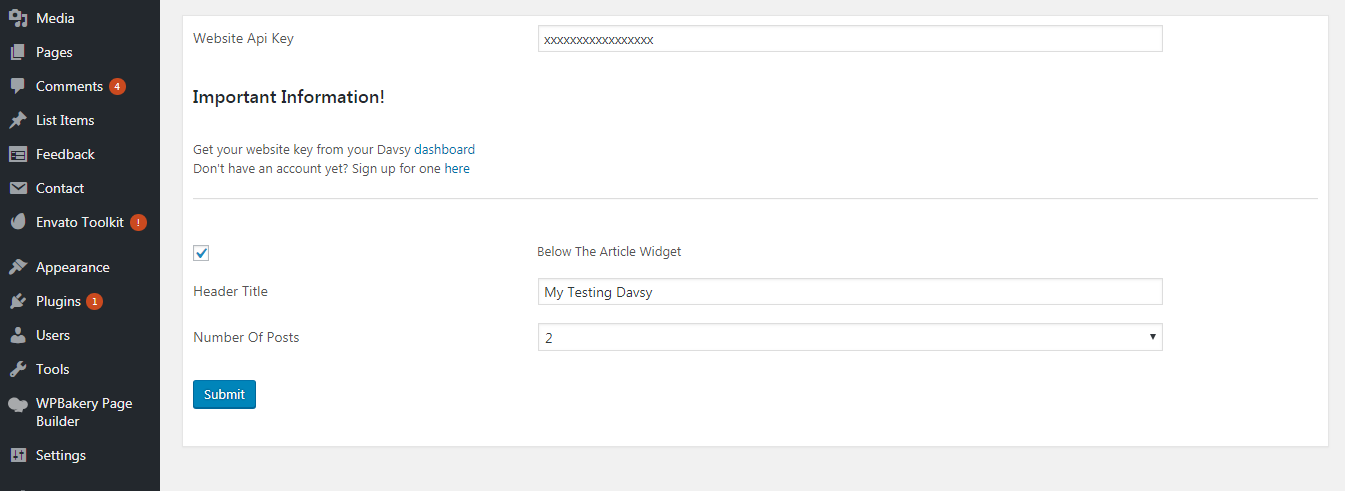Click the Envato Toolkit leaf icon
This screenshot has width=1345, height=491.
17,222
